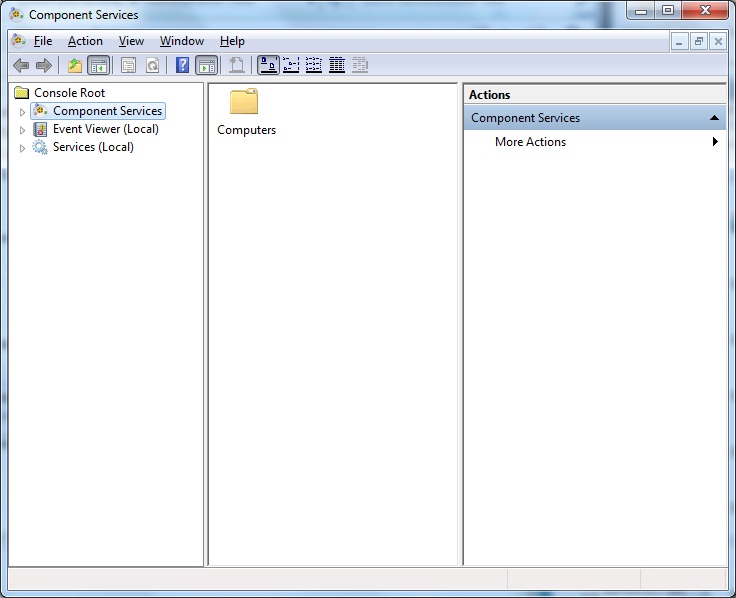Screen dimensions: 736x598
Task: Click the Forward arrow toolbar button
Action: coord(44,65)
